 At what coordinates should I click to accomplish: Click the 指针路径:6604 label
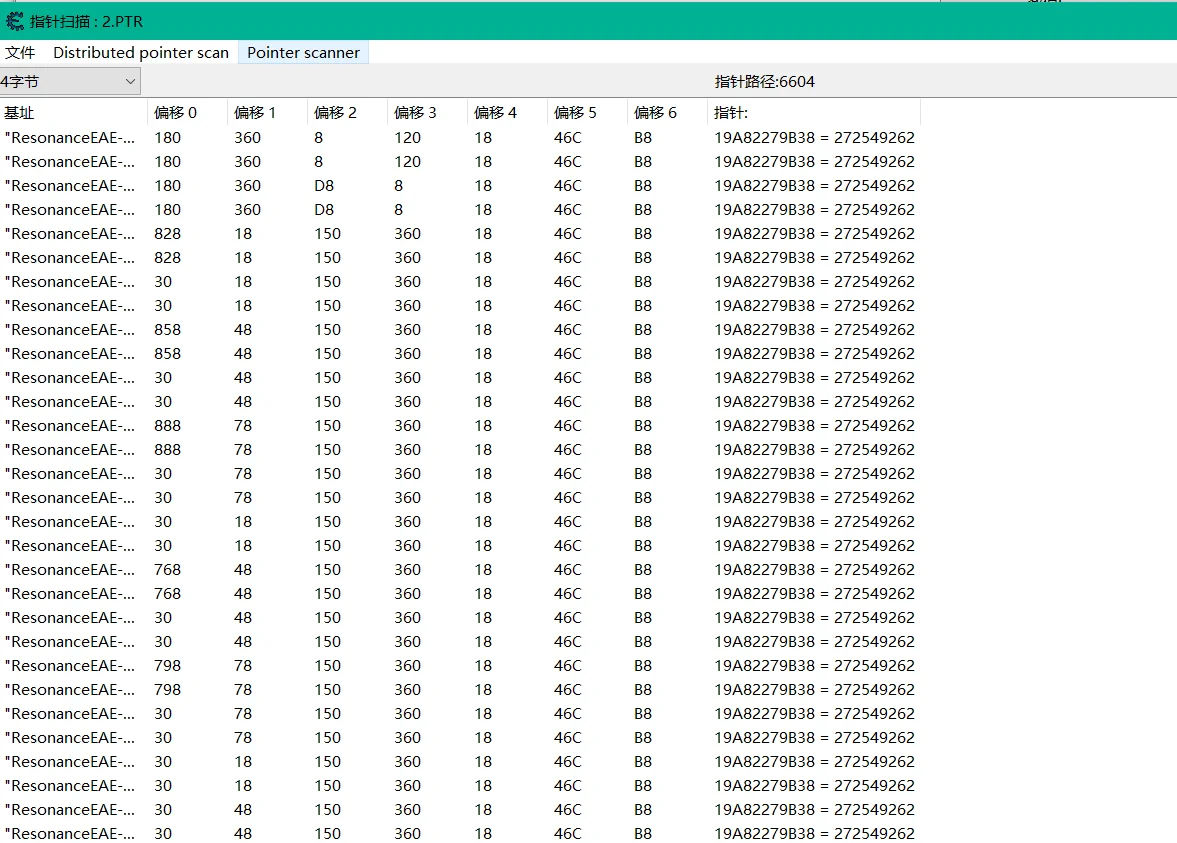click(x=764, y=81)
